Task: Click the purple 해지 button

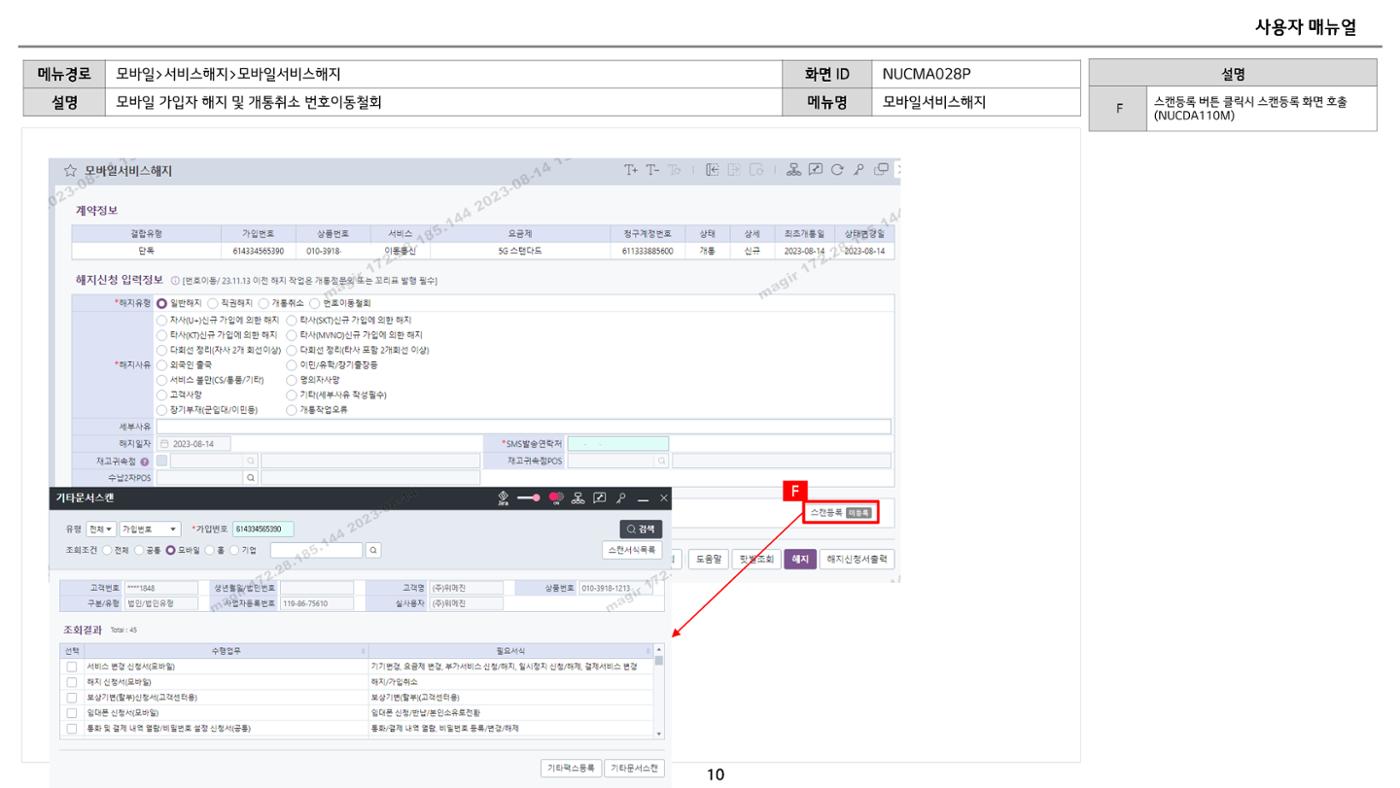Action: tap(800, 559)
